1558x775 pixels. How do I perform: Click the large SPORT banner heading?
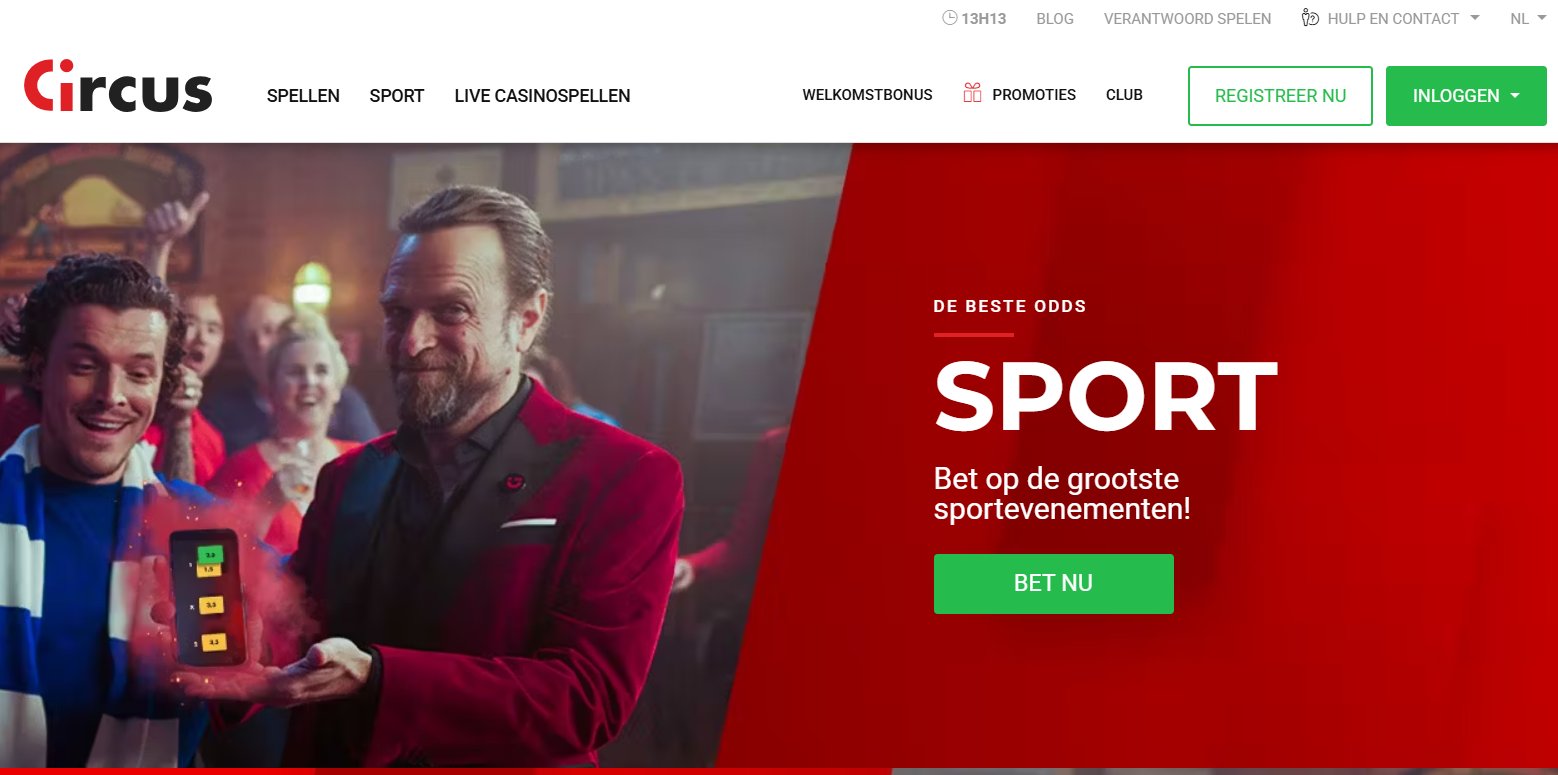point(1105,397)
